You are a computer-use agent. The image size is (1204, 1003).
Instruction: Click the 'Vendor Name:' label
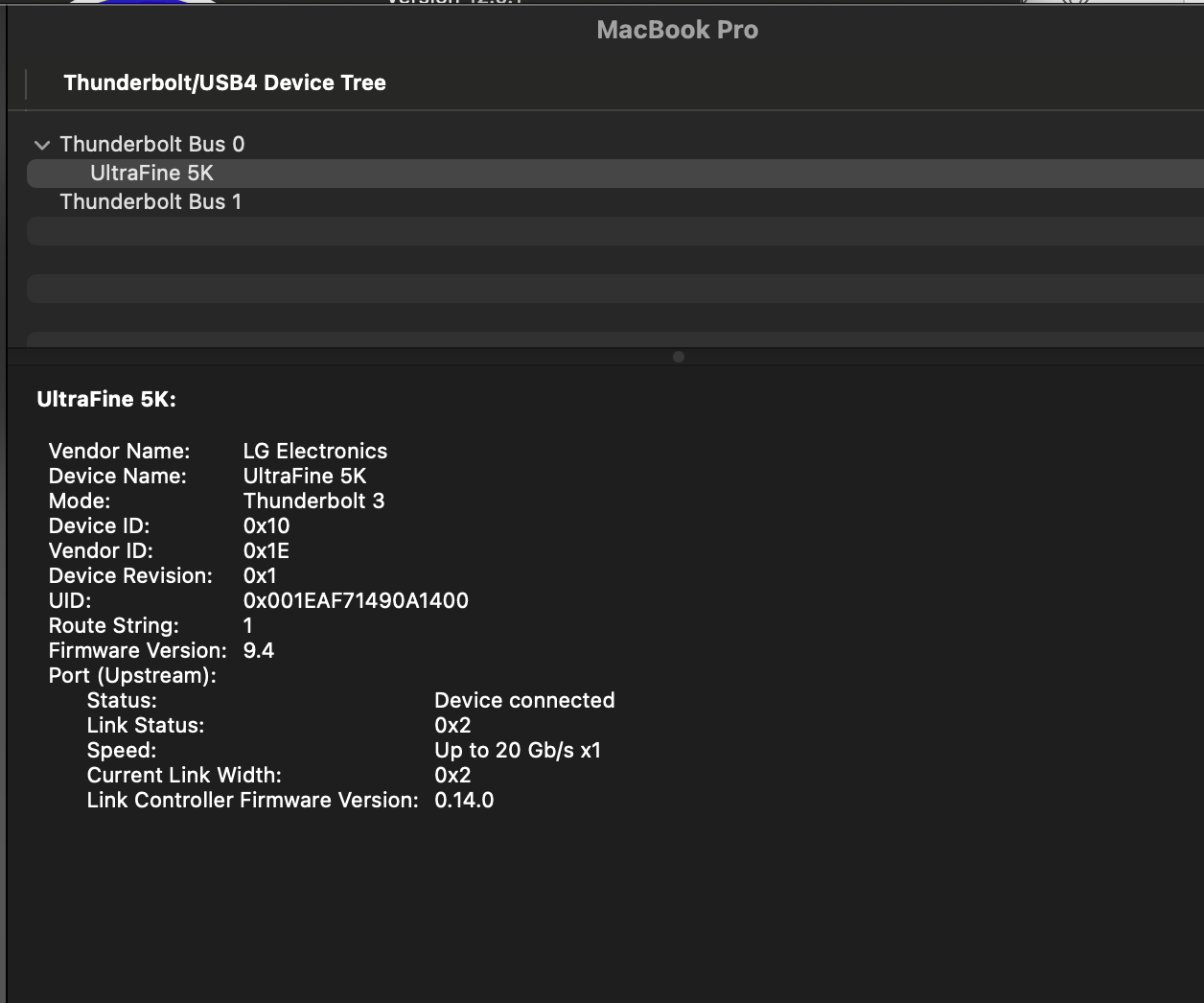coord(119,451)
